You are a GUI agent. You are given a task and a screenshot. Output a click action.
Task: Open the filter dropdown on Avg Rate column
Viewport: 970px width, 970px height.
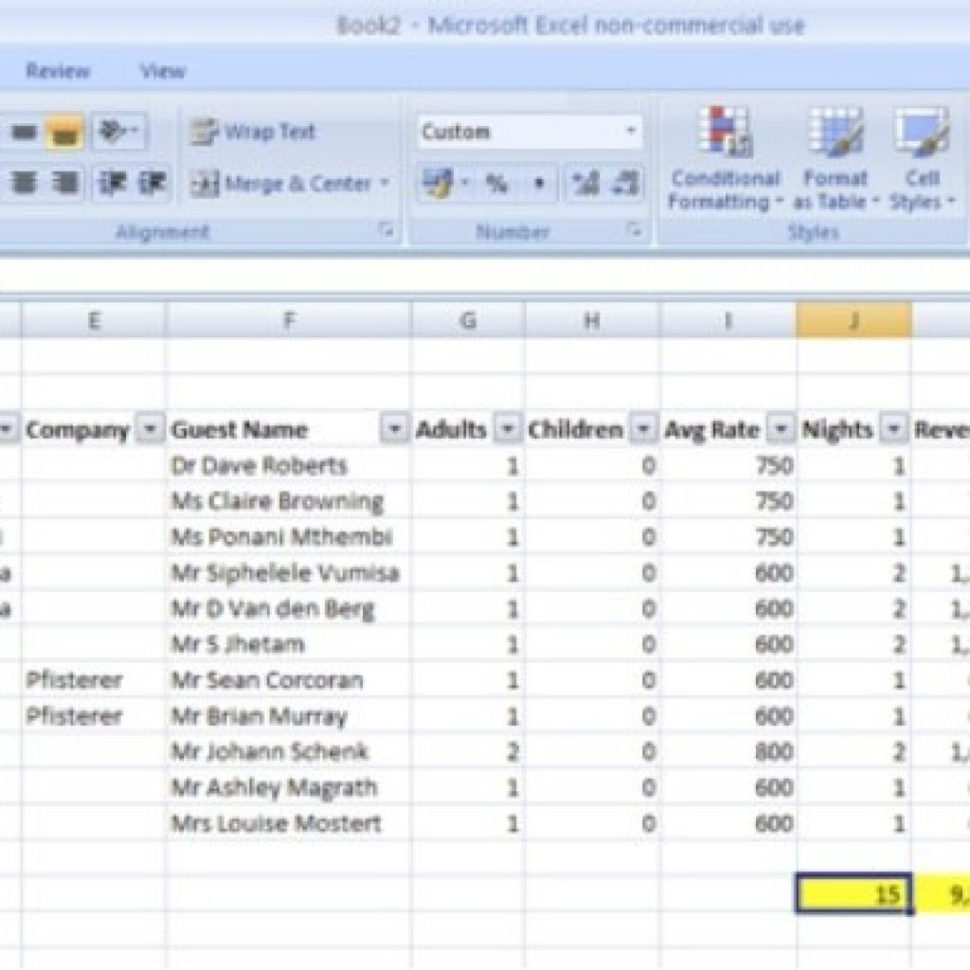(779, 430)
